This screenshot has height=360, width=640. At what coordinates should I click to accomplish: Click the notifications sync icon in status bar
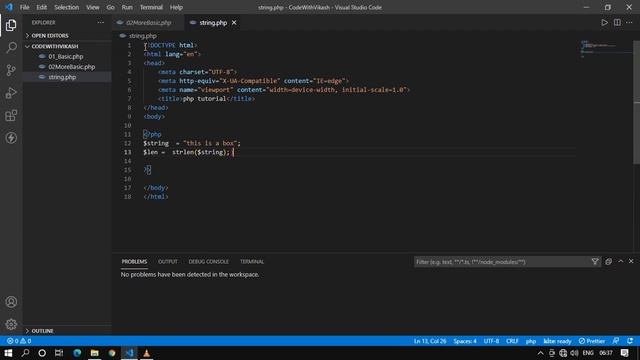[630, 341]
